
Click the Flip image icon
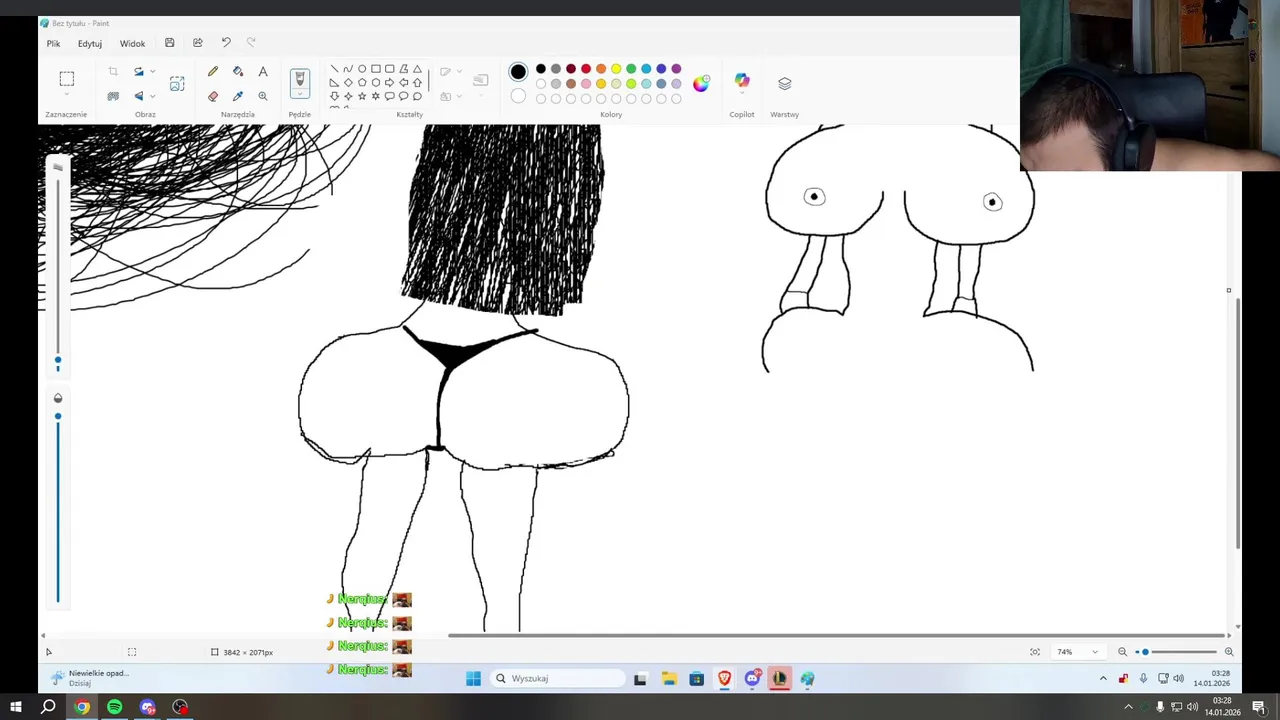click(139, 96)
